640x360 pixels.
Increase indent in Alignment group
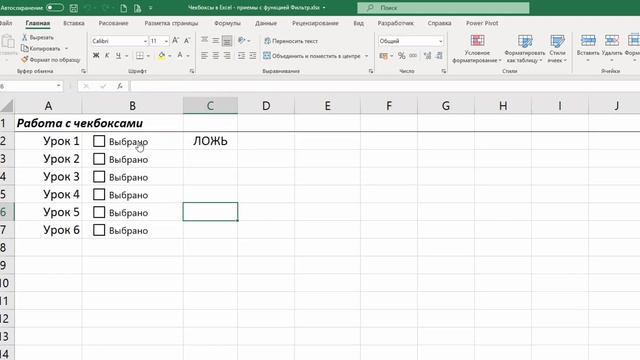[253, 56]
